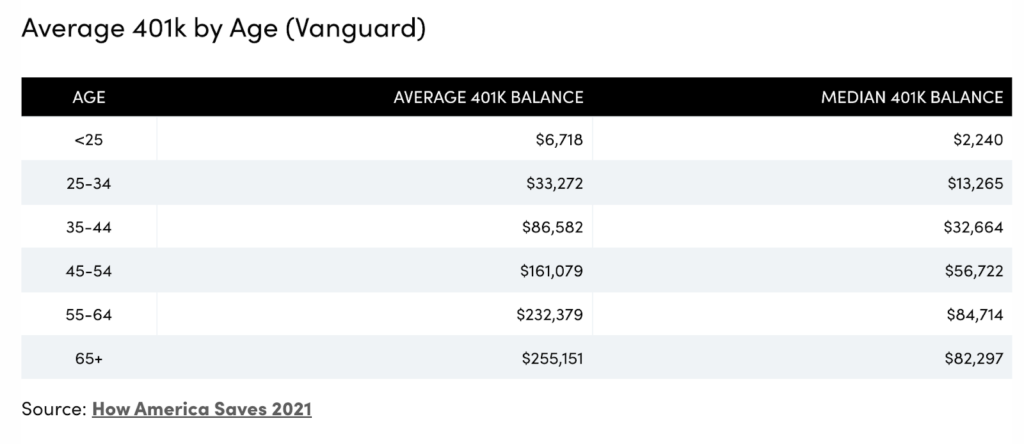Select the <25 age row cell

tap(89, 140)
